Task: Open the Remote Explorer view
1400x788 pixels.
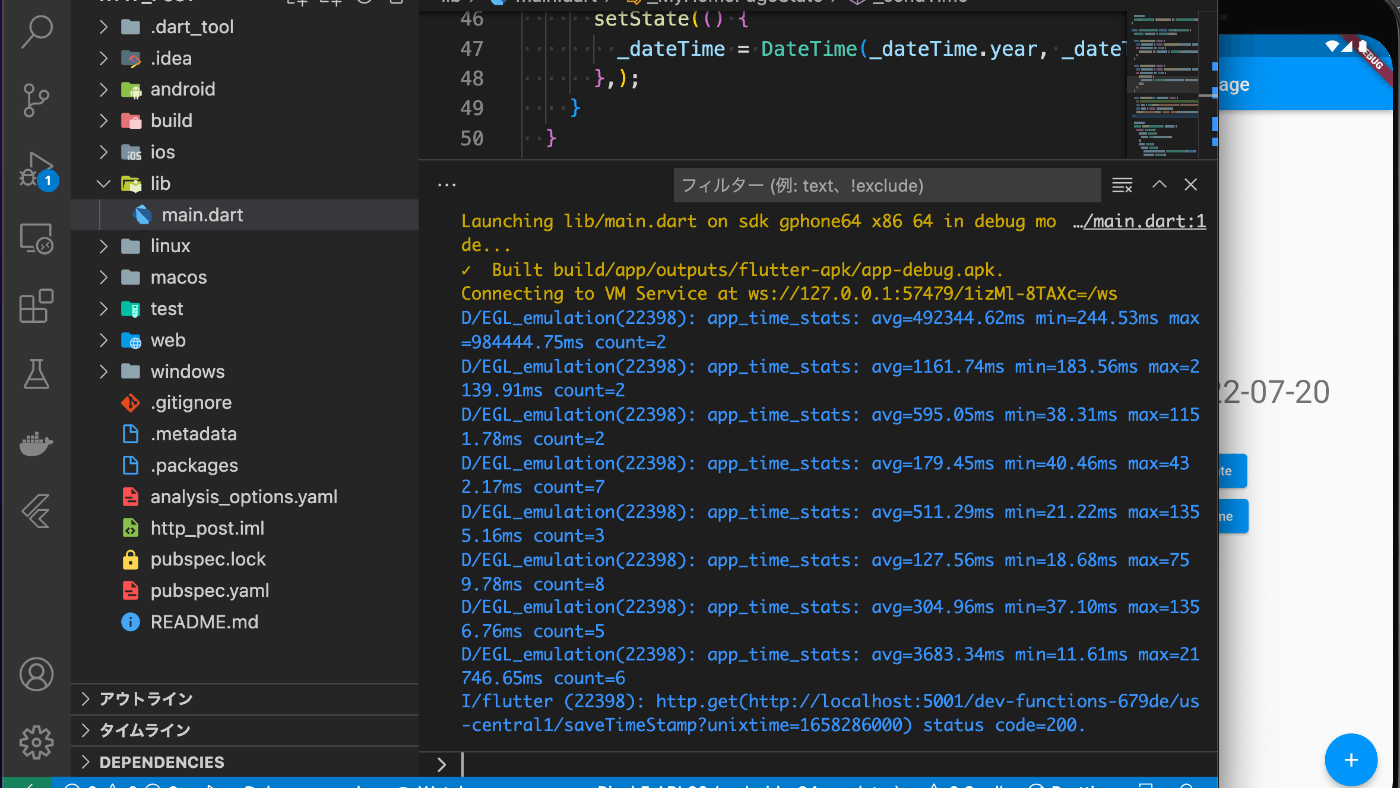Action: pos(36,238)
